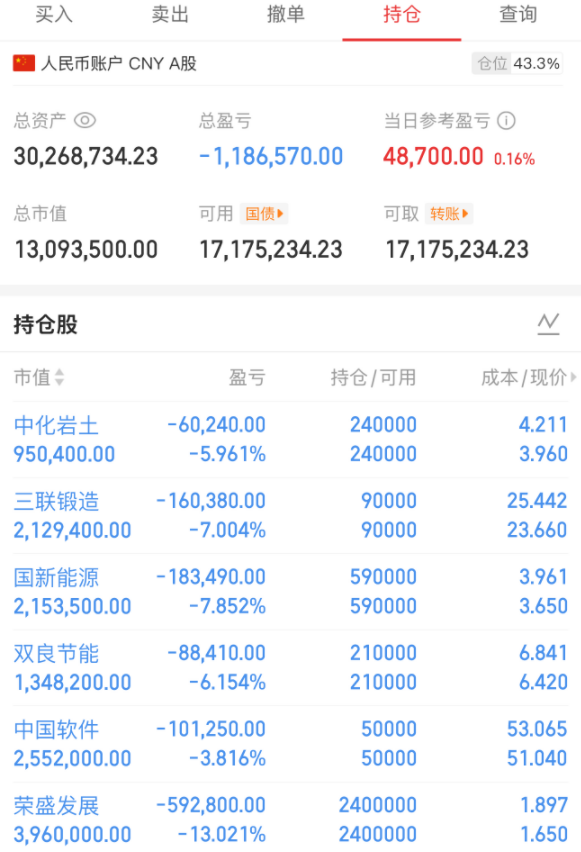Switch to the 查询 tab
The width and height of the screenshot is (581, 852).
tap(518, 14)
